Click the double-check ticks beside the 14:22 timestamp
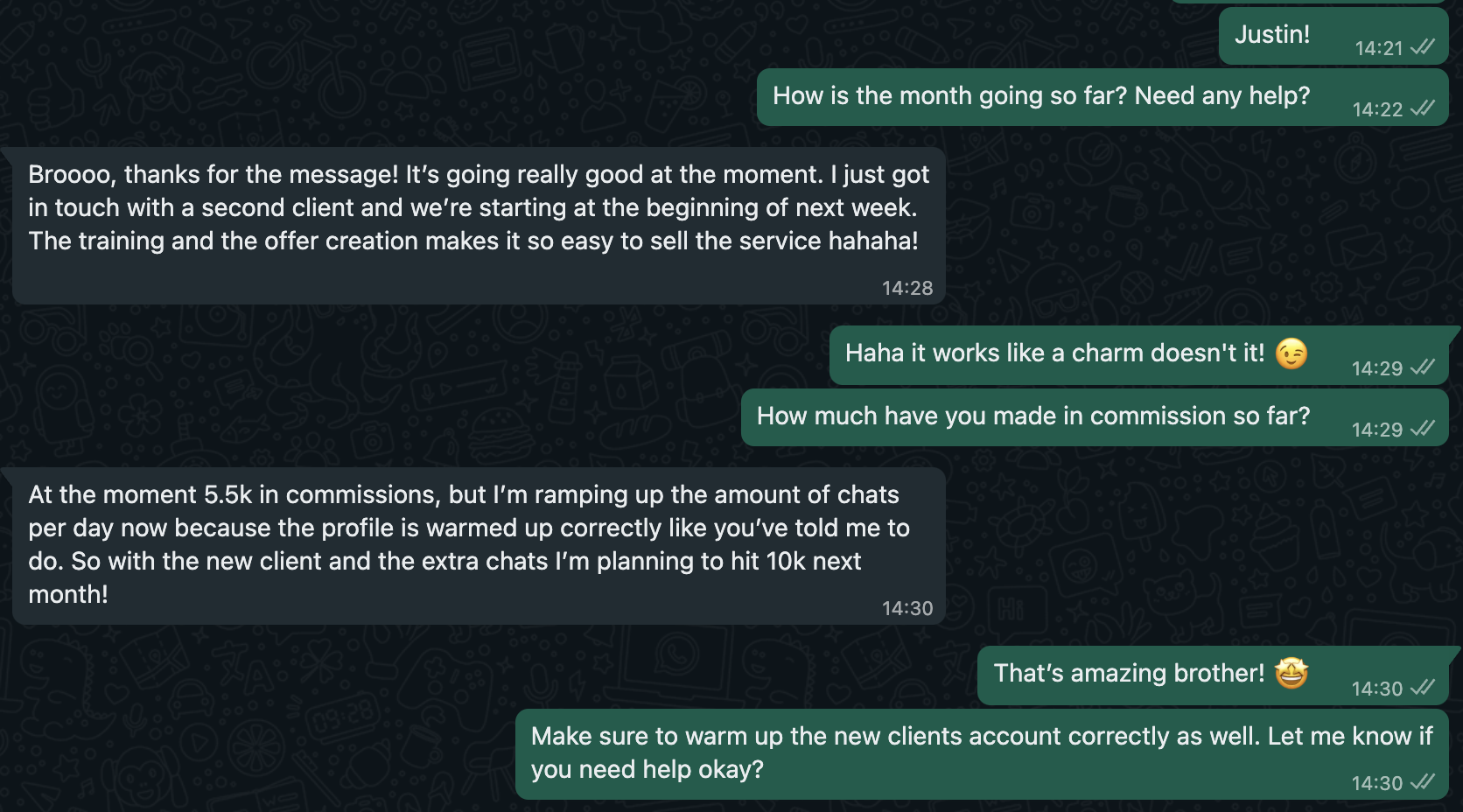 tap(1423, 108)
